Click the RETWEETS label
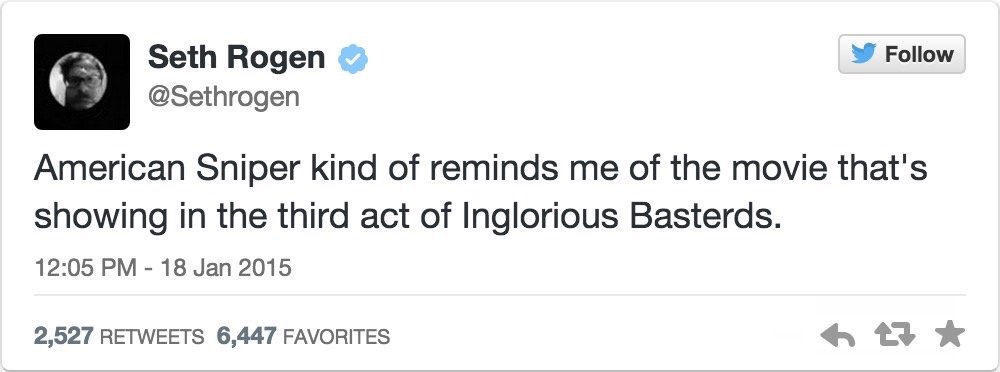1000x372 pixels. coord(152,336)
